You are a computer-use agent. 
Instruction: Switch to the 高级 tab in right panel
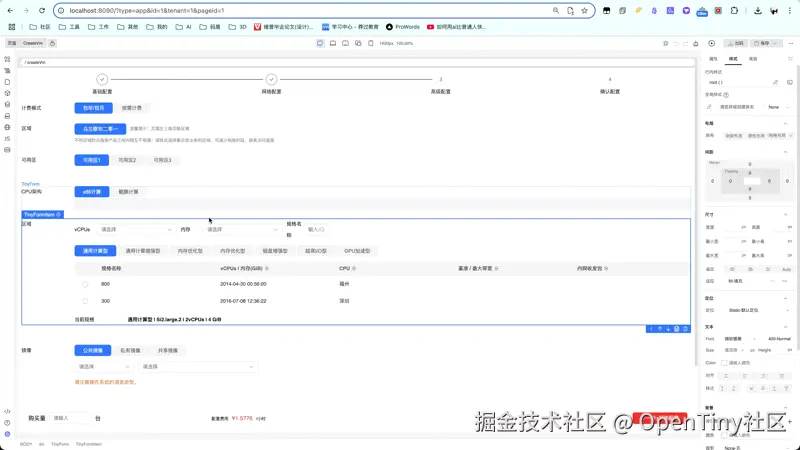753,59
